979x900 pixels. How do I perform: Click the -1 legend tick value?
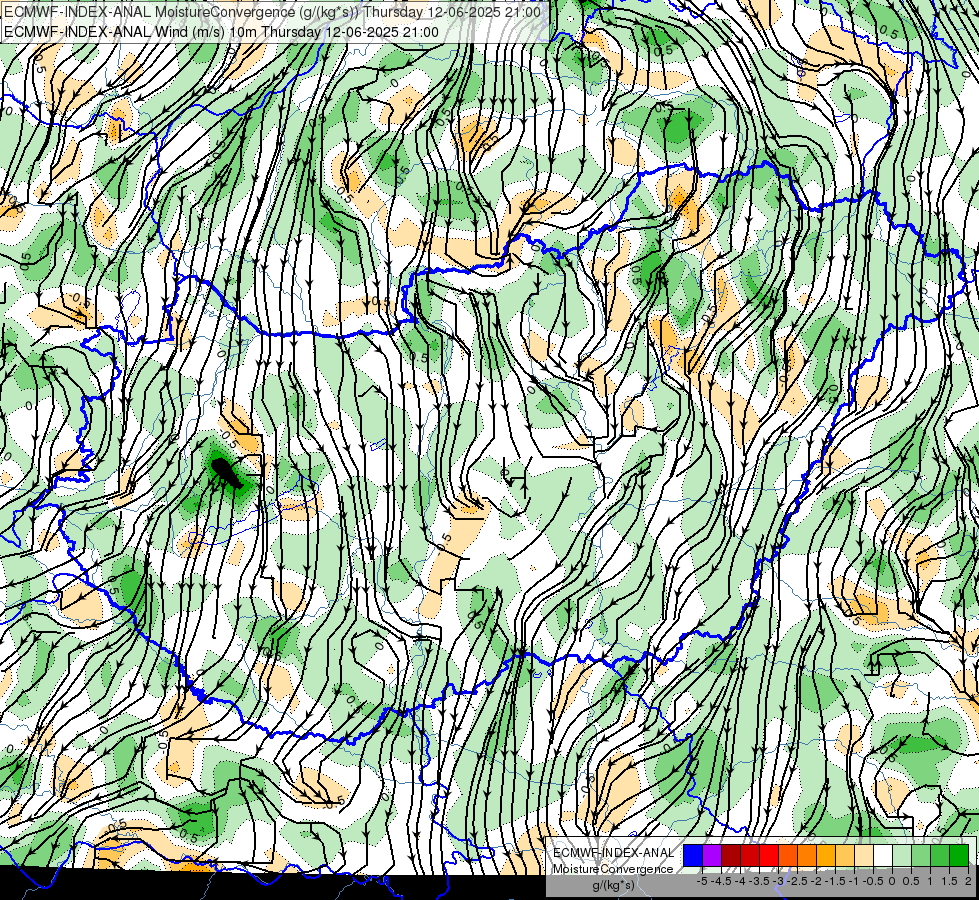(x=854, y=881)
